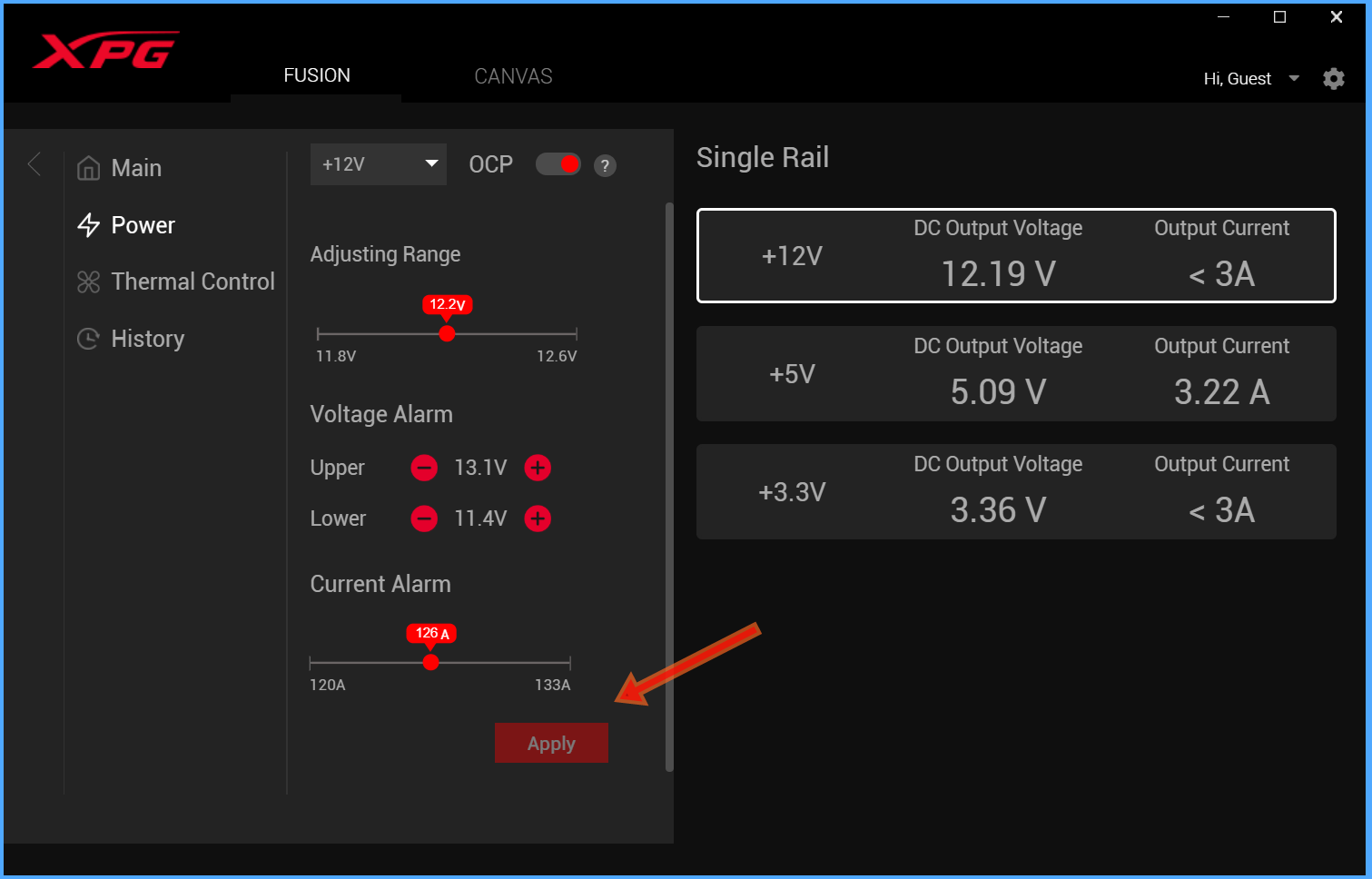Click the Apply button

pos(551,743)
